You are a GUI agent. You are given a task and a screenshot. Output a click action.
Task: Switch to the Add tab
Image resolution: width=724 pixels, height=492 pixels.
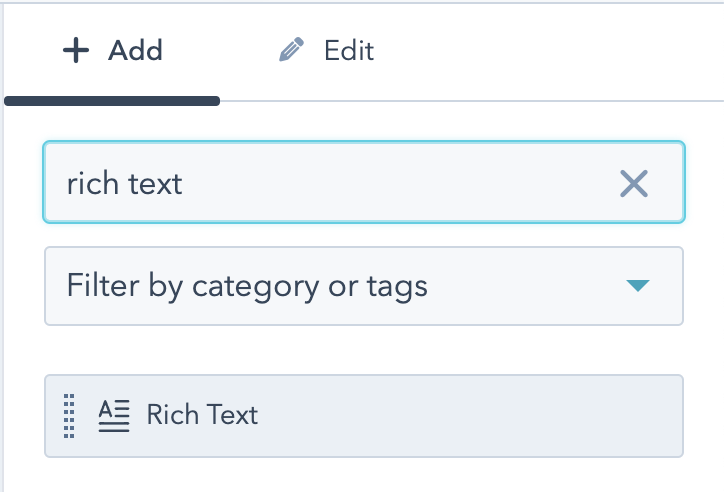click(x=112, y=50)
